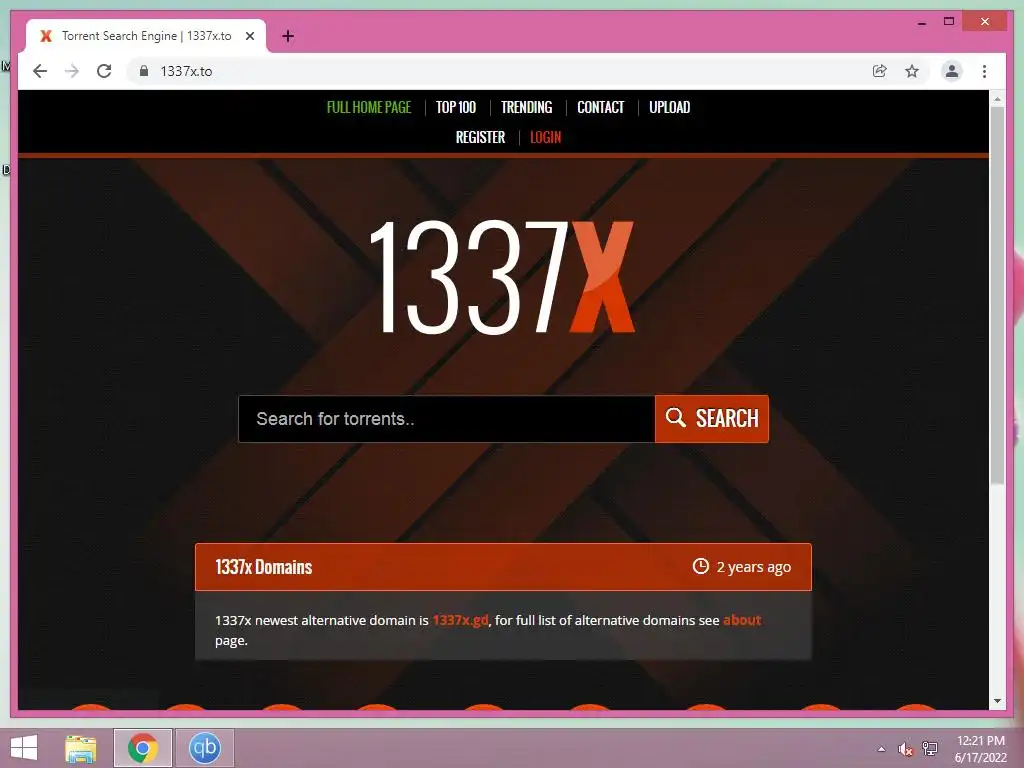The width and height of the screenshot is (1024, 768).
Task: Bookmark this page with the star icon
Action: click(x=912, y=71)
